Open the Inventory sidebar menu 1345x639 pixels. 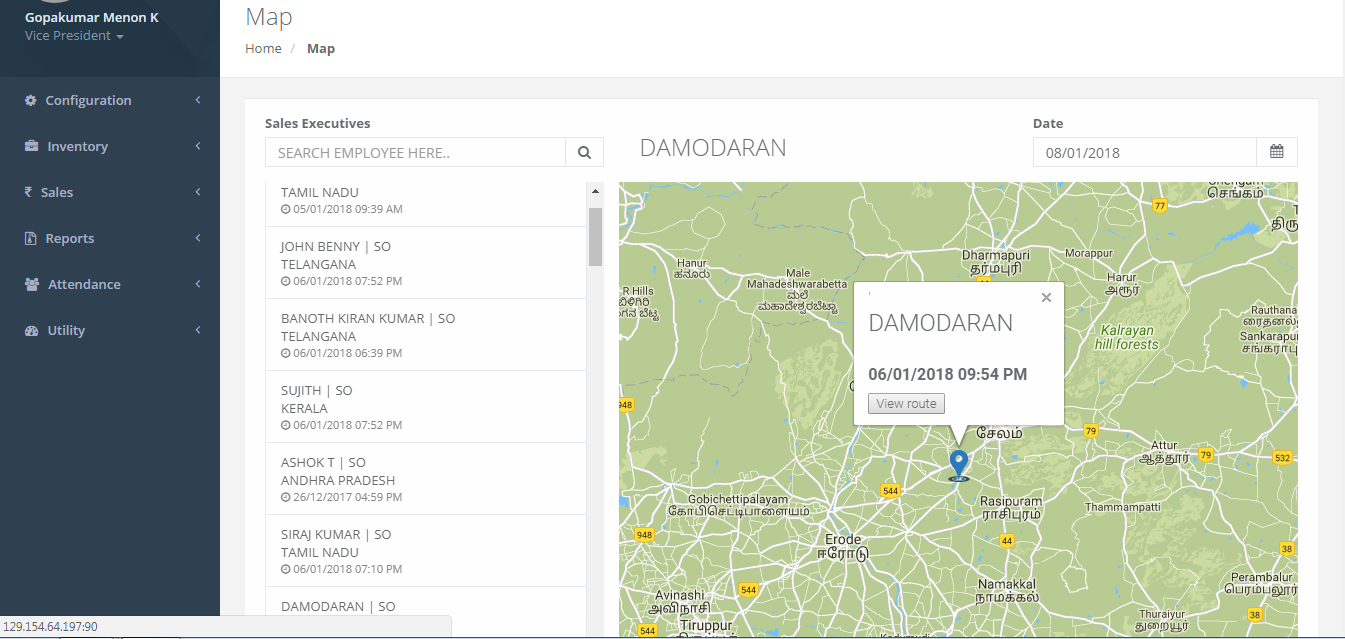(110, 146)
